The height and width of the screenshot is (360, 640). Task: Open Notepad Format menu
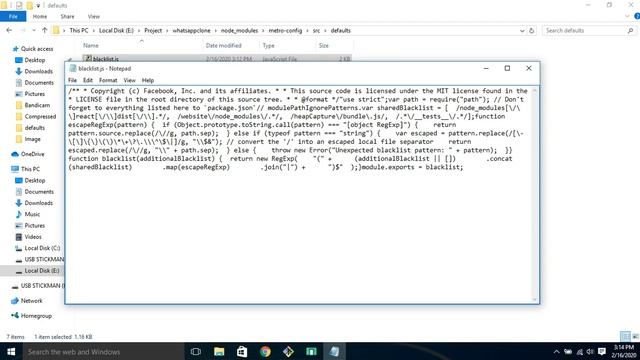(x=108, y=80)
